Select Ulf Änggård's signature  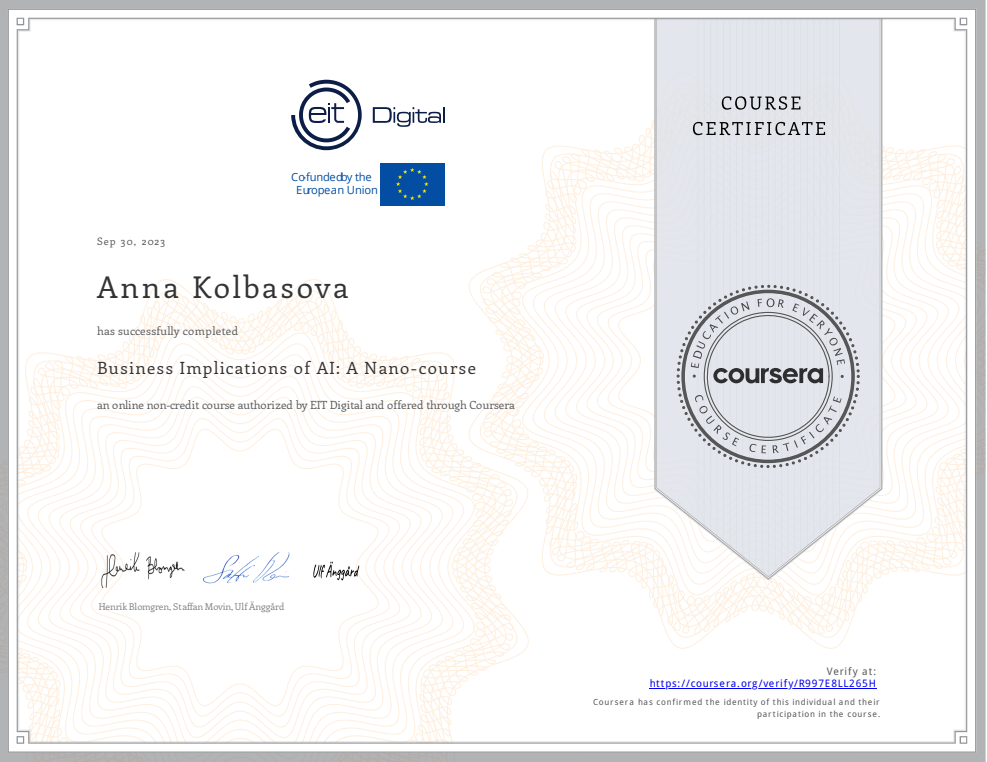coord(335,572)
